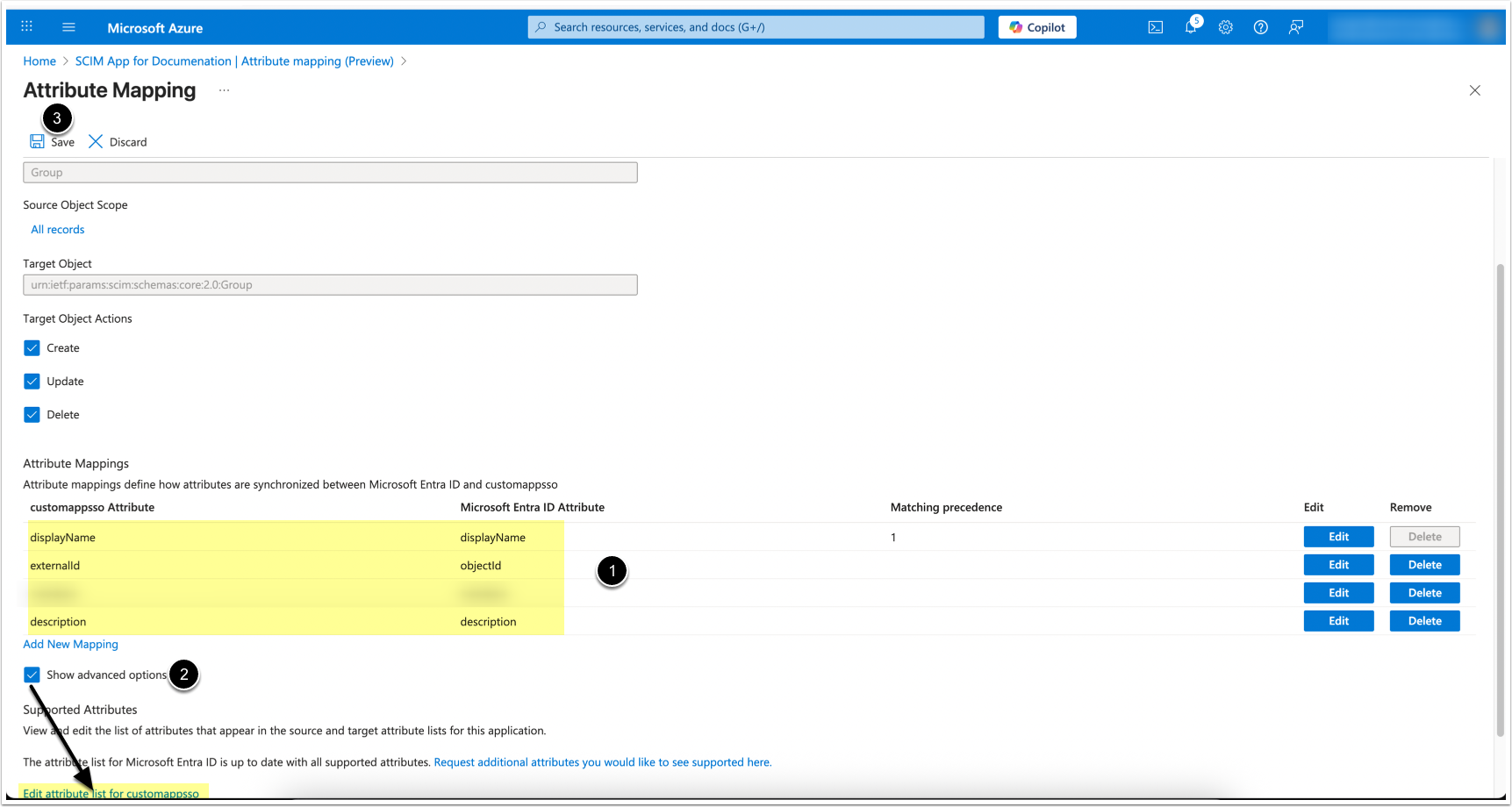The width and height of the screenshot is (1512, 807).
Task: Delete the externalId mapping row
Action: (x=1425, y=565)
